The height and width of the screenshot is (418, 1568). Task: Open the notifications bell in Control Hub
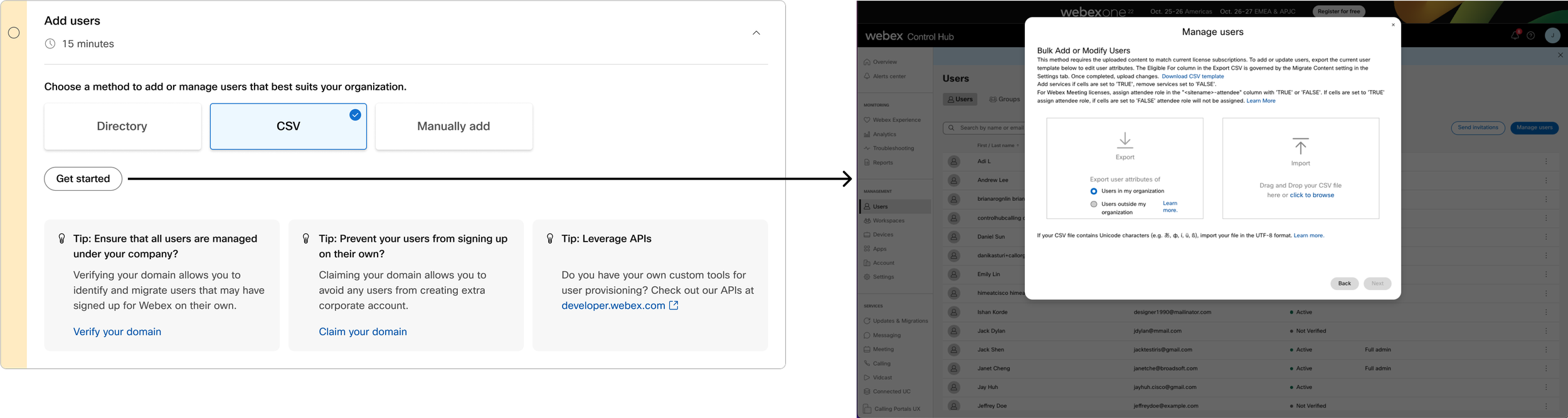pyautogui.click(x=1515, y=36)
